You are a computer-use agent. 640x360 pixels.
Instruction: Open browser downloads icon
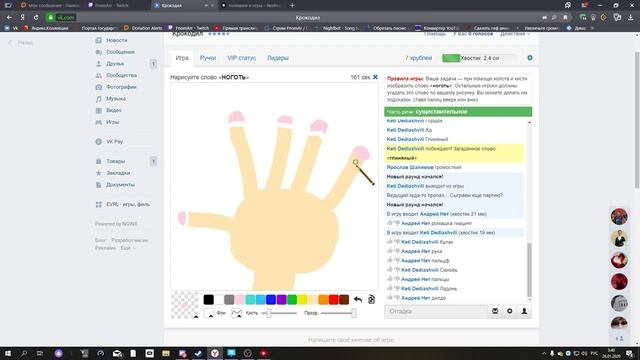[x=631, y=18]
